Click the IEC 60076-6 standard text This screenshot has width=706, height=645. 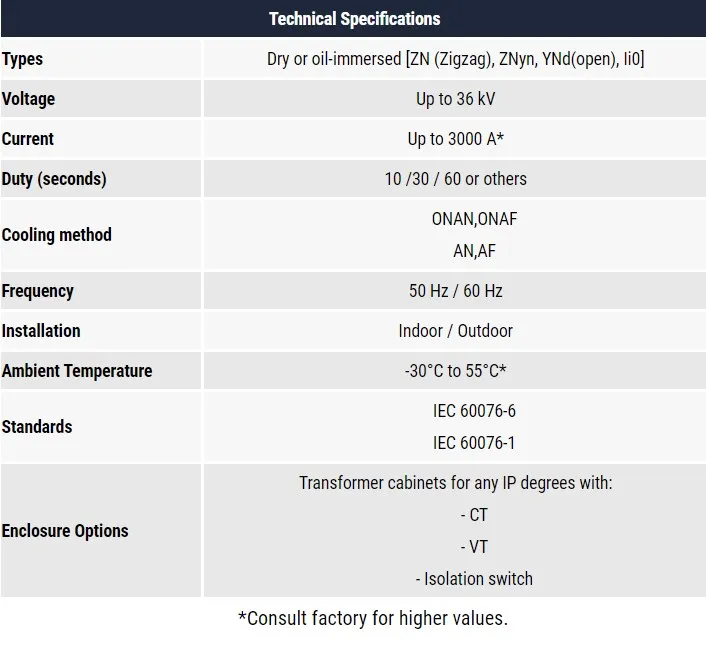click(474, 411)
